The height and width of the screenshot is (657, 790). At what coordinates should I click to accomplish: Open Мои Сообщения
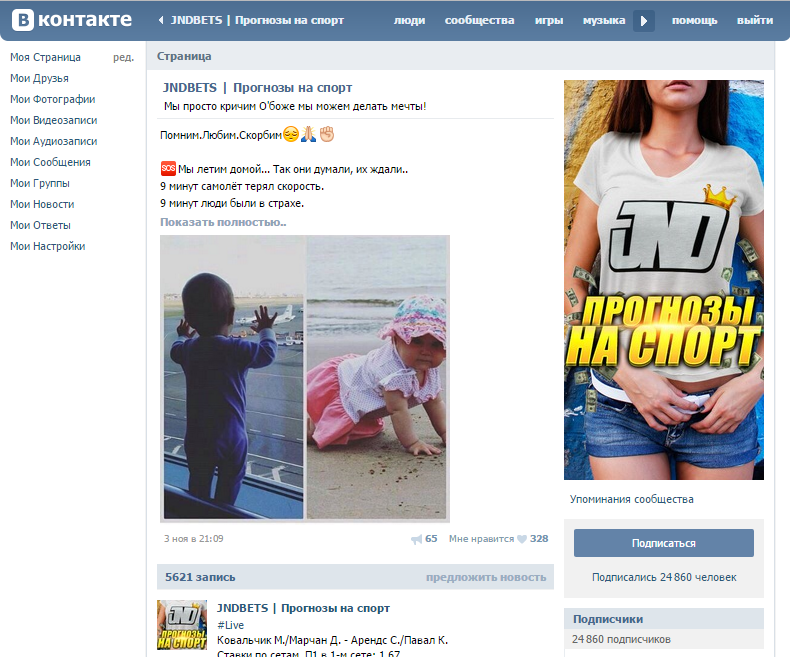point(50,162)
